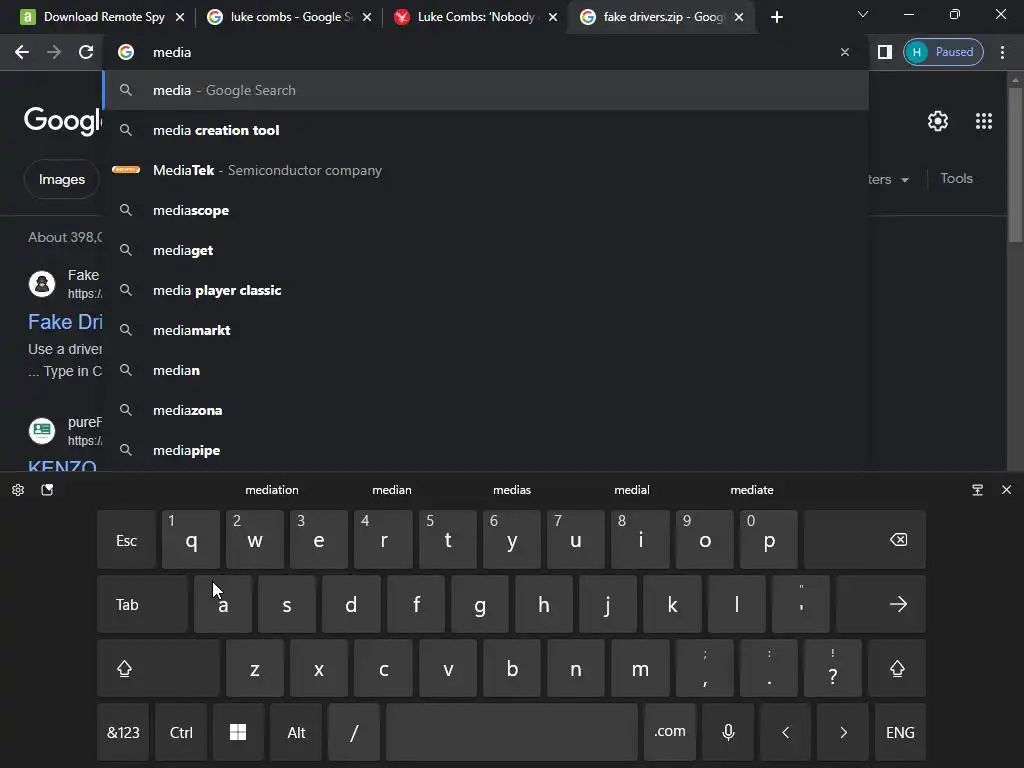Expand the filters dropdown arrow

point(904,180)
